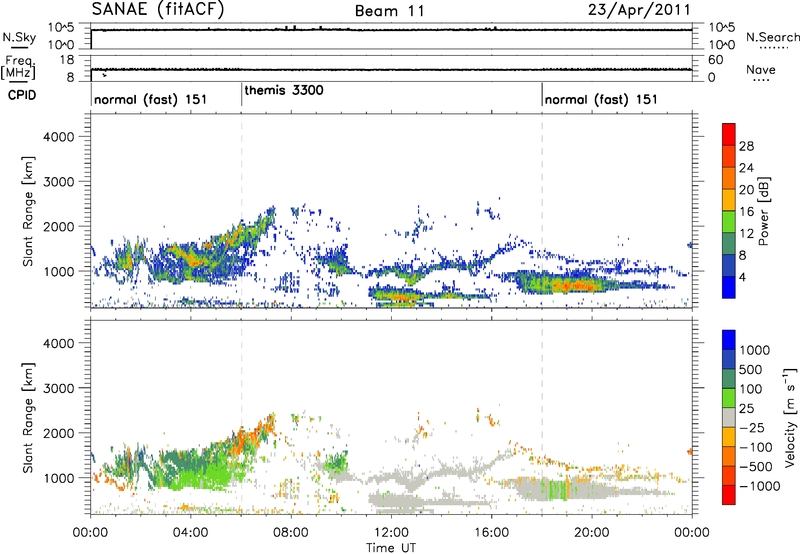This screenshot has width=800, height=554.
Task: Click the 'Nave' legend label
Action: pyautogui.click(x=761, y=69)
